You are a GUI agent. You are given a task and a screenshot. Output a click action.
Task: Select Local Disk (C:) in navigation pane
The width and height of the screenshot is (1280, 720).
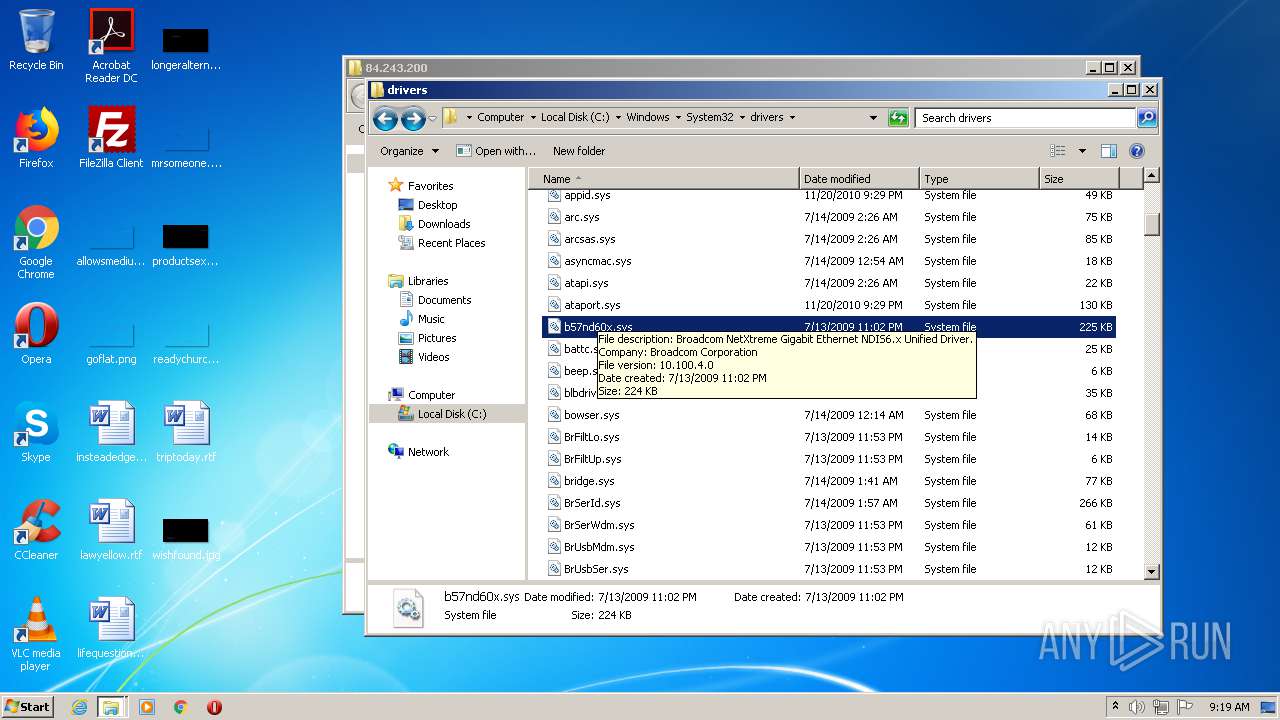[x=451, y=414]
